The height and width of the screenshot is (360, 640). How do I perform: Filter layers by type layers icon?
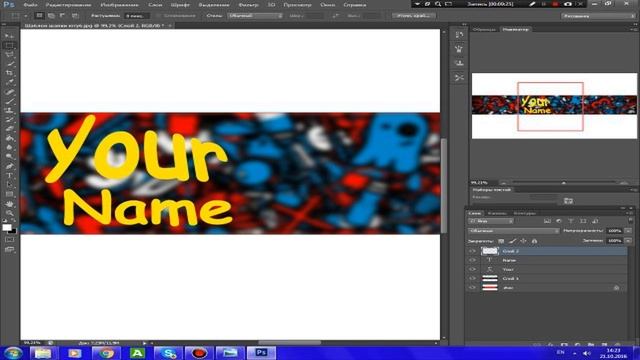pyautogui.click(x=571, y=221)
